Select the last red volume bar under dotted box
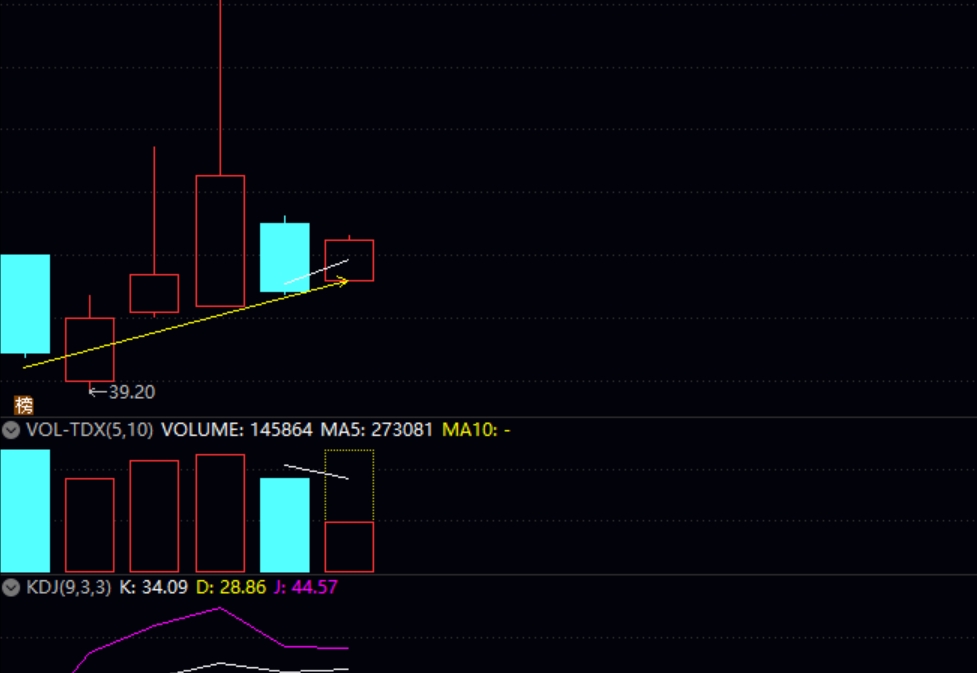This screenshot has height=673, width=977. pyautogui.click(x=349, y=547)
